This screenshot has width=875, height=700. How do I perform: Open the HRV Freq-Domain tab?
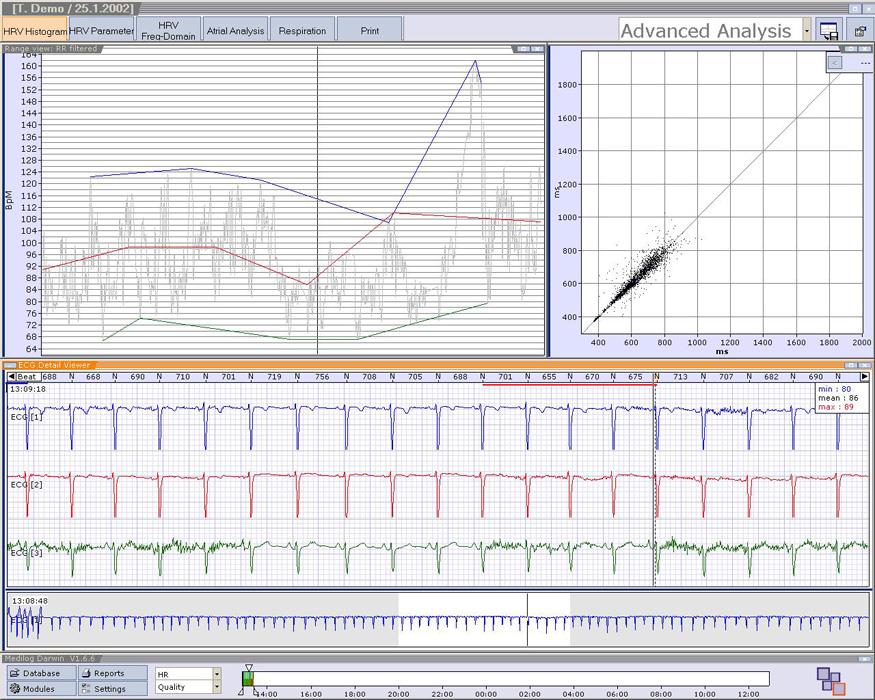(168, 31)
